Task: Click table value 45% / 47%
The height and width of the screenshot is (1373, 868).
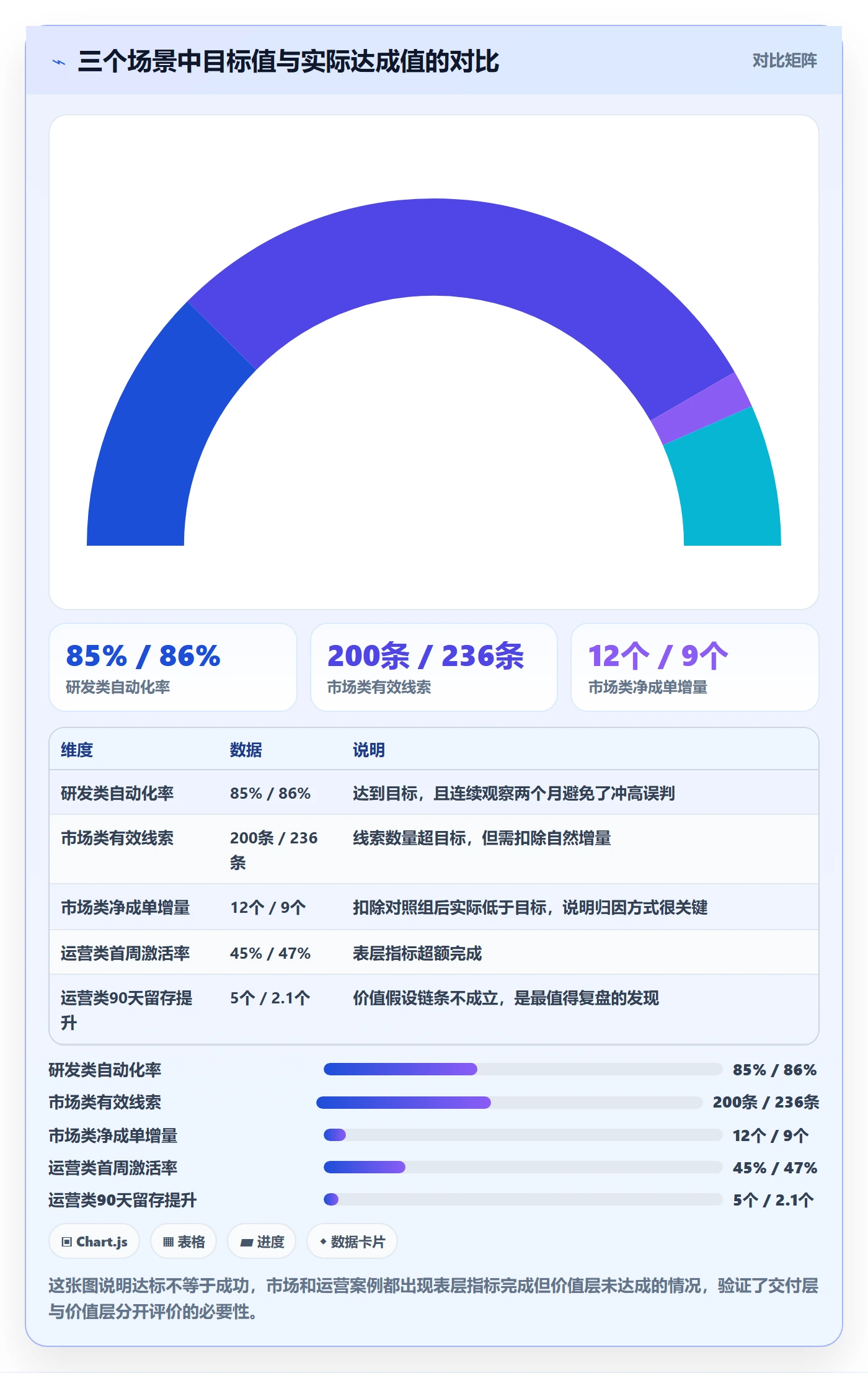Action: pyautogui.click(x=270, y=953)
